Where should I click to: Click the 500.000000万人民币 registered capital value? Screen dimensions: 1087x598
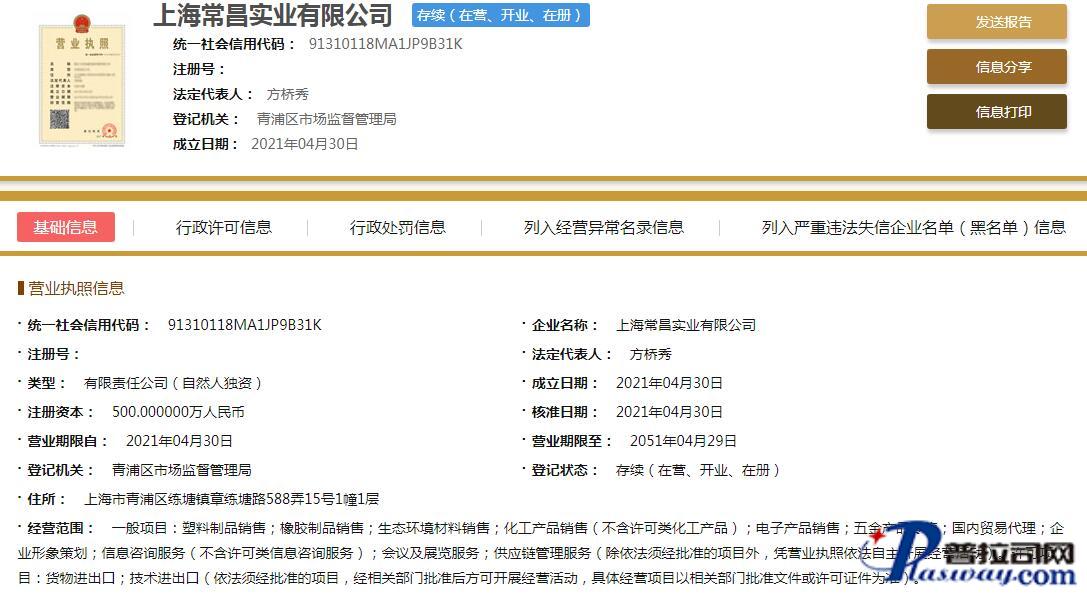tap(178, 411)
